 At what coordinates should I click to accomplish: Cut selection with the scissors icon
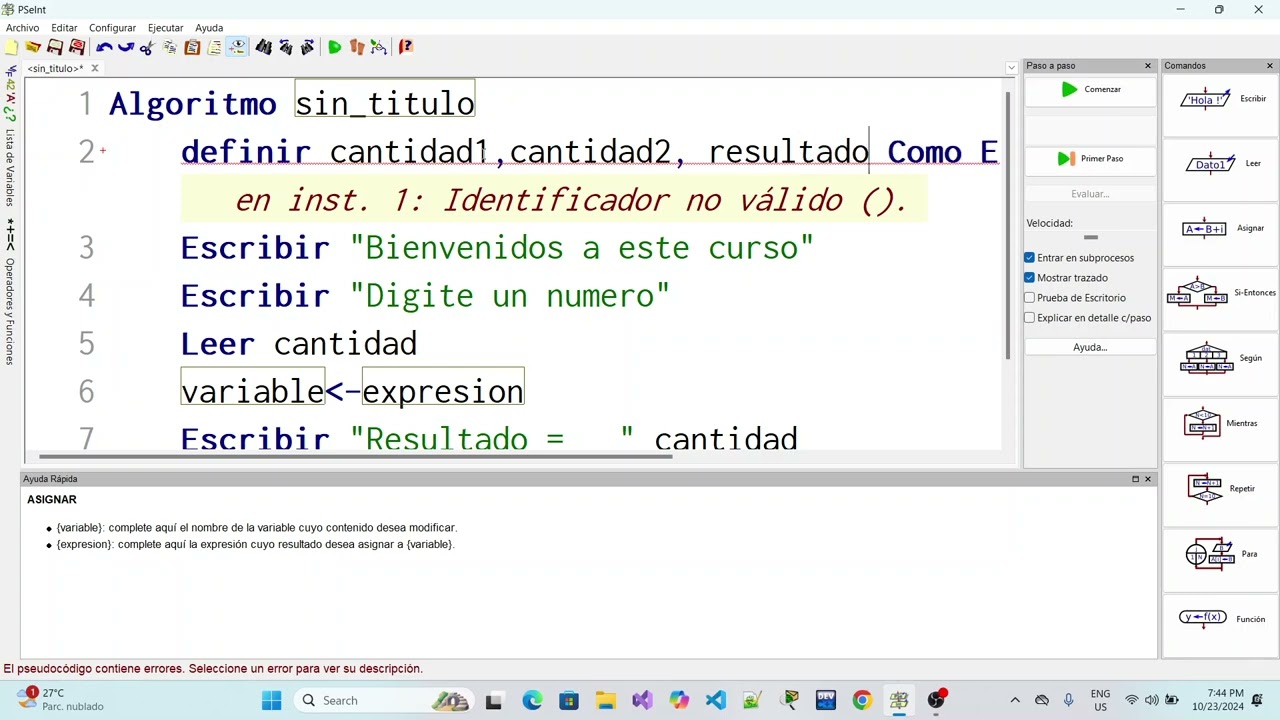147,47
